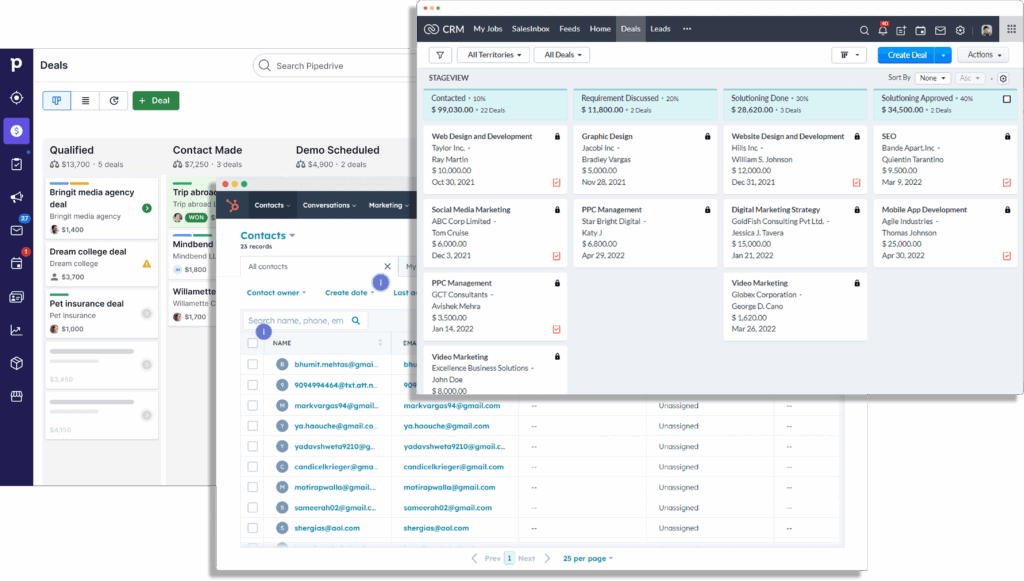Open Contact owner filter in HubSpot
This screenshot has width=1024, height=581.
click(276, 293)
